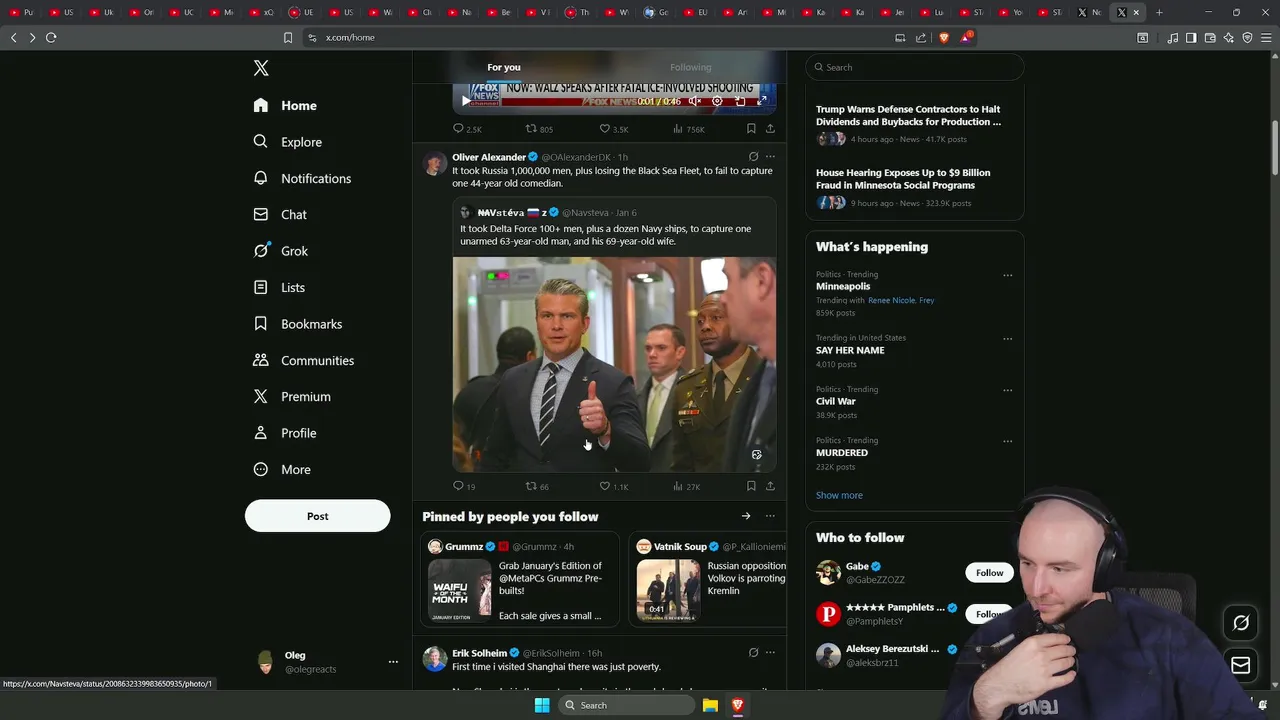Unmute the Fox News video
This screenshot has height=720, width=1280.
pyautogui.click(x=695, y=101)
